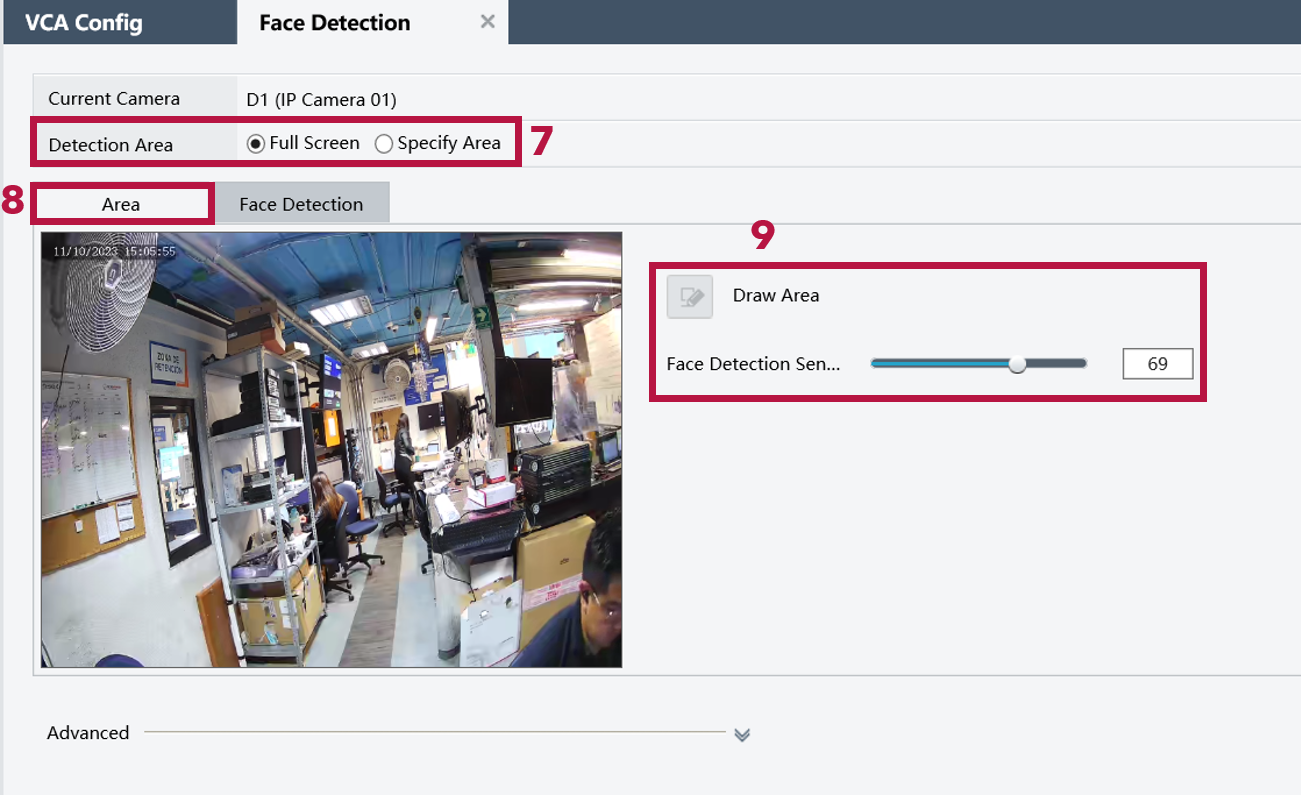The width and height of the screenshot is (1301, 795).
Task: Click the camera live preview image
Action: (x=331, y=450)
